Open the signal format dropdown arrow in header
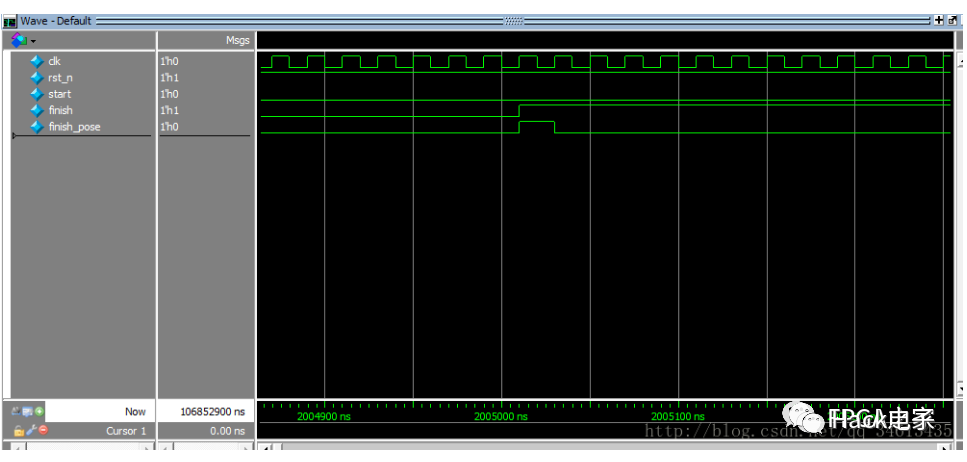 [33, 41]
